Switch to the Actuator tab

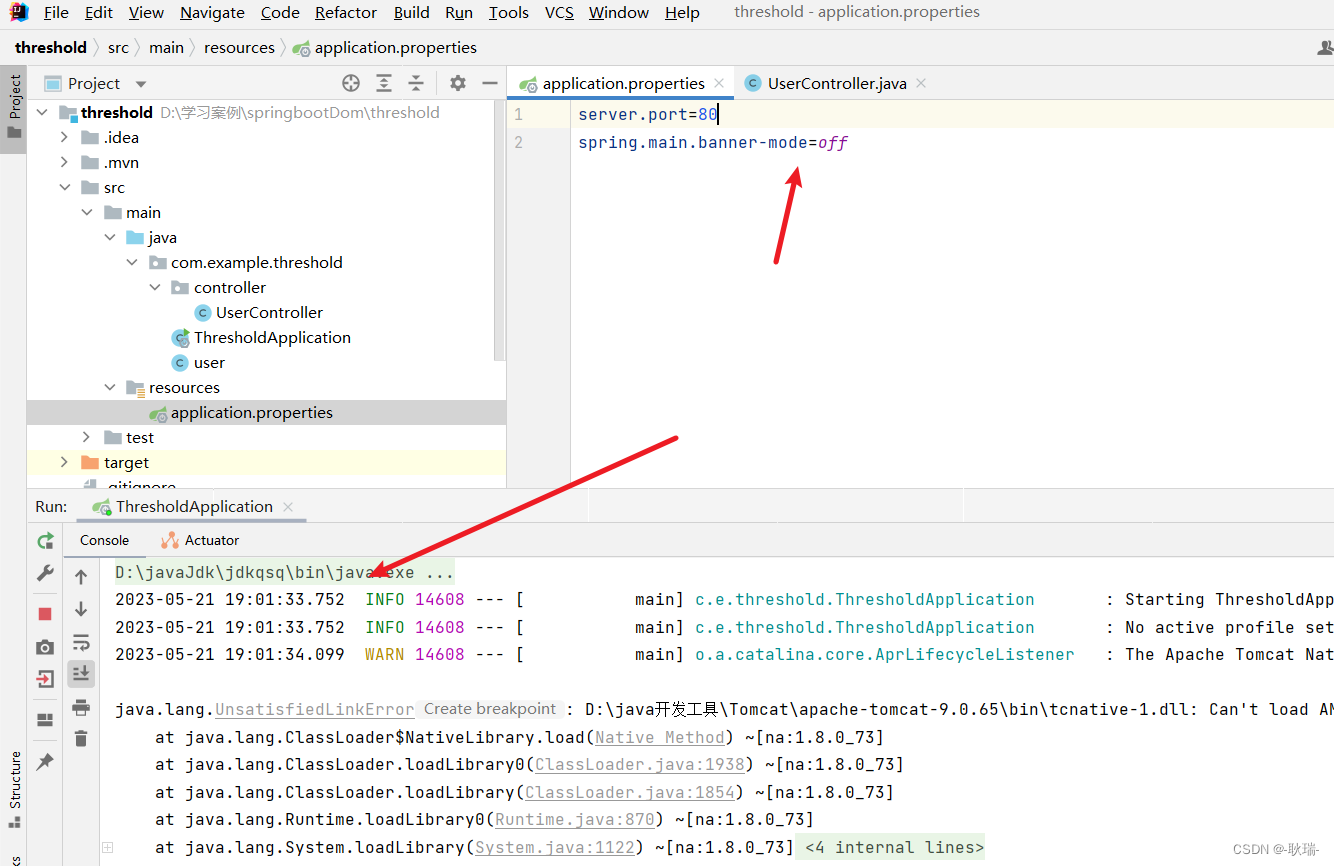pos(201,540)
